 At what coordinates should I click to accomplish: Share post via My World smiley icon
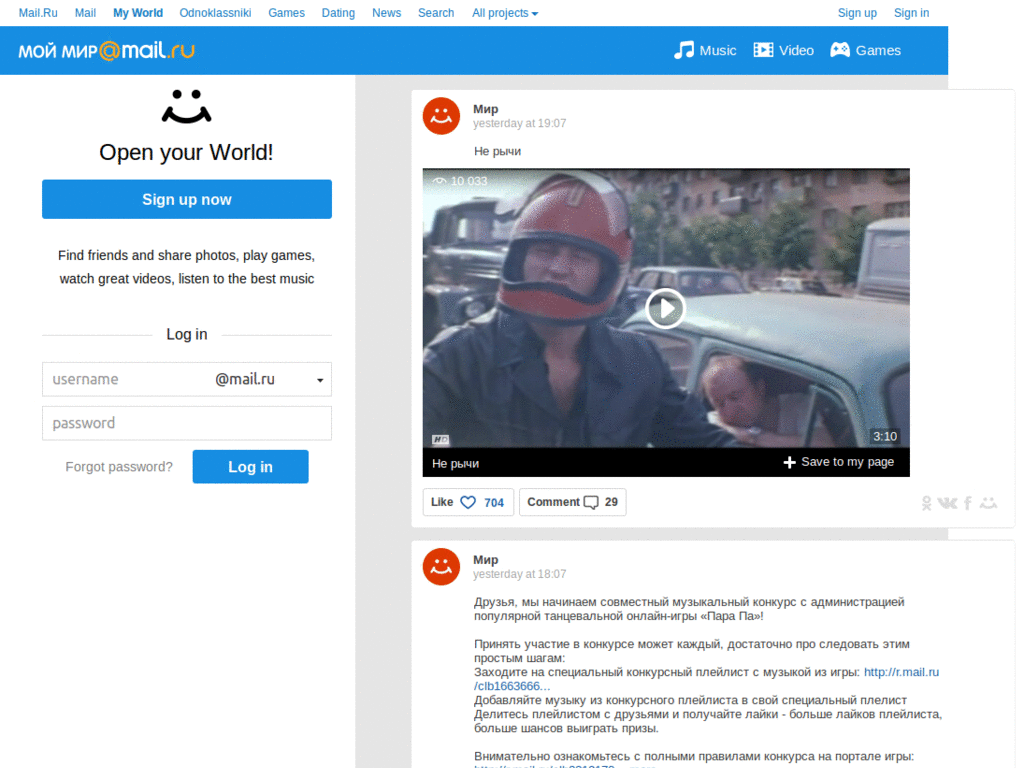989,503
